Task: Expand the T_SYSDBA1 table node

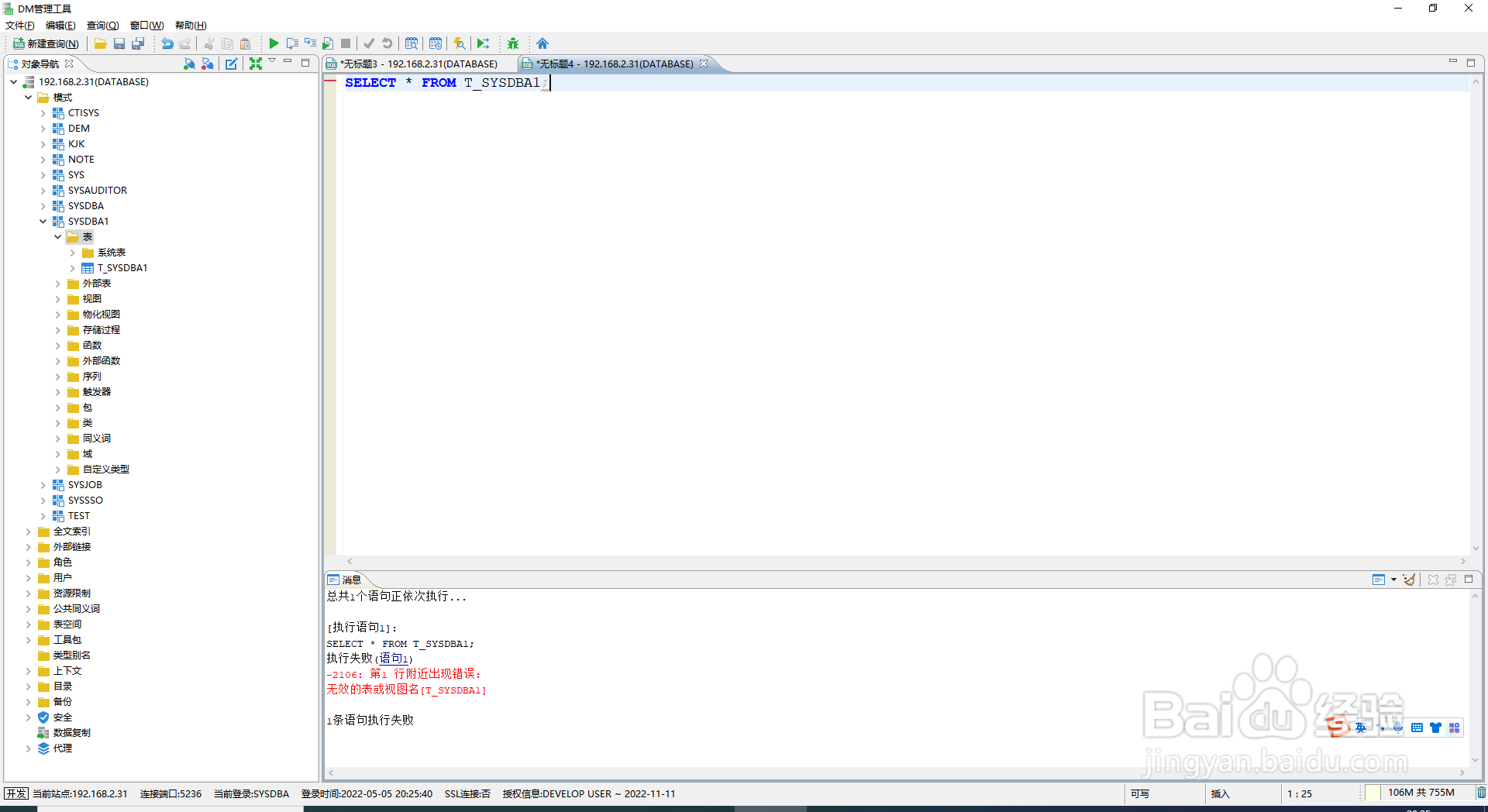Action: click(x=73, y=268)
